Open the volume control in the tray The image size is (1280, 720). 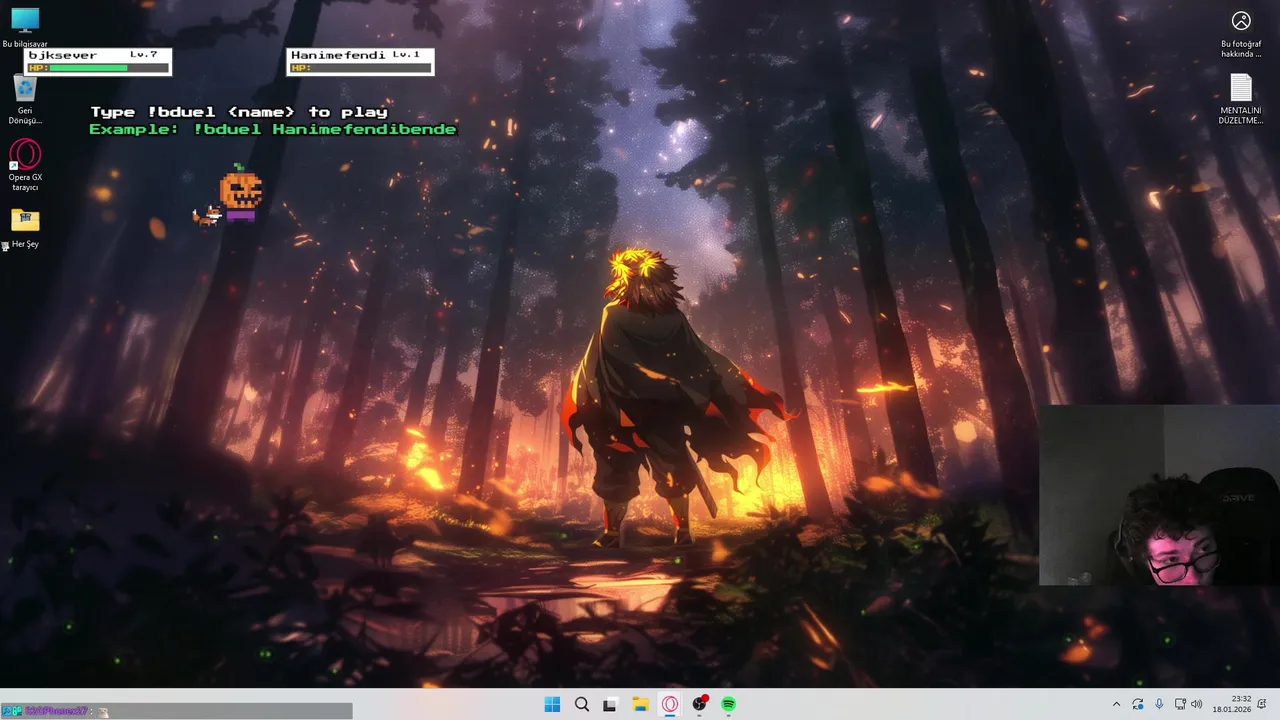point(1196,704)
